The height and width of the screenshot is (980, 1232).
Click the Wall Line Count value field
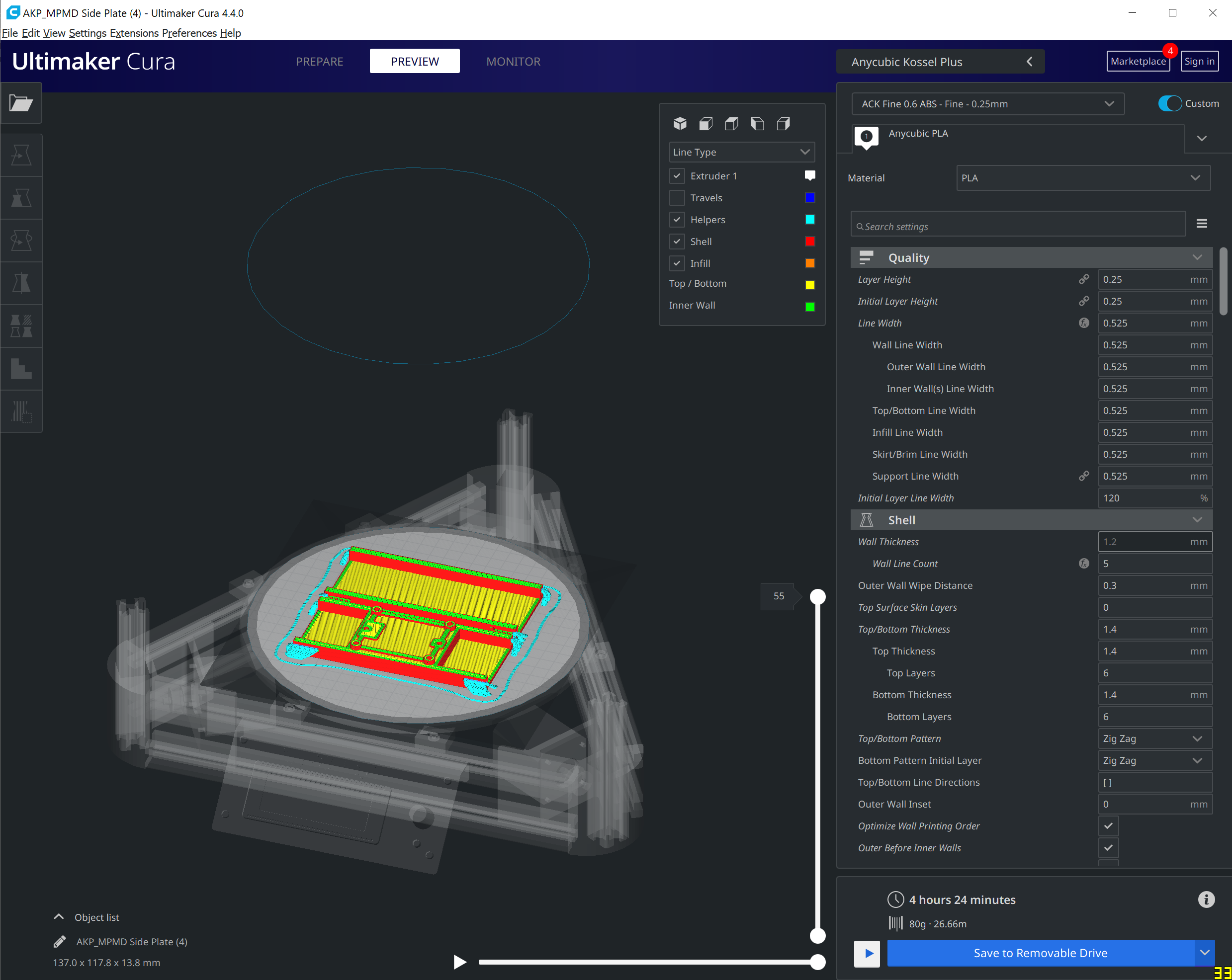(1155, 564)
